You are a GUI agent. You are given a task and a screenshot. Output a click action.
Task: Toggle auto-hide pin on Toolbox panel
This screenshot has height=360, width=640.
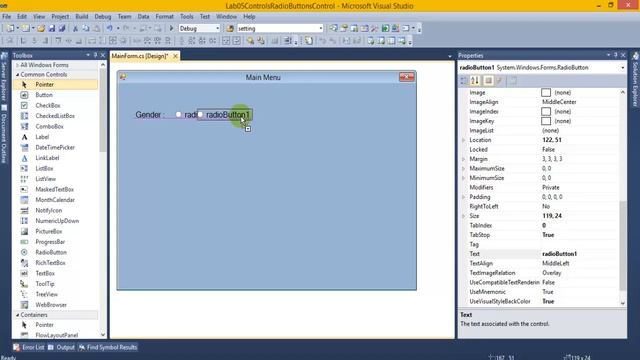pos(96,55)
